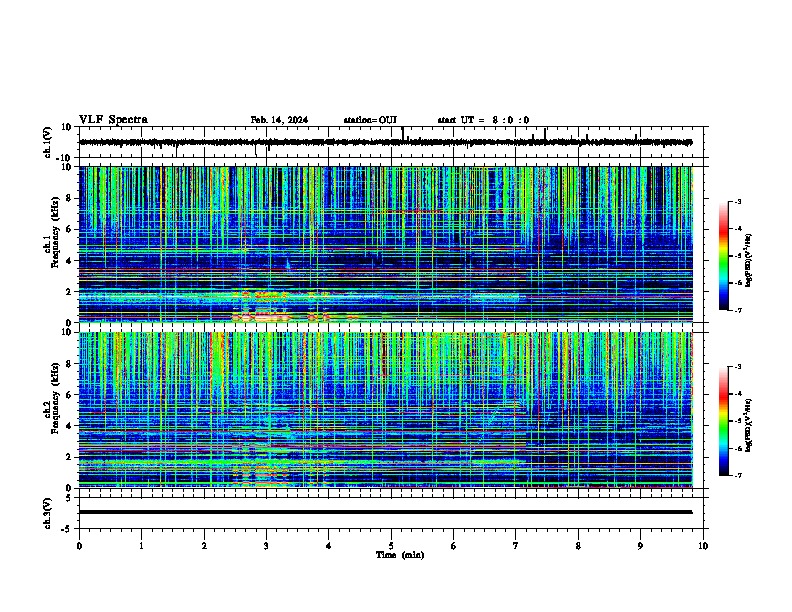Click tick label "9" on the time axis
Screen dimensions: 792x612
point(640,546)
